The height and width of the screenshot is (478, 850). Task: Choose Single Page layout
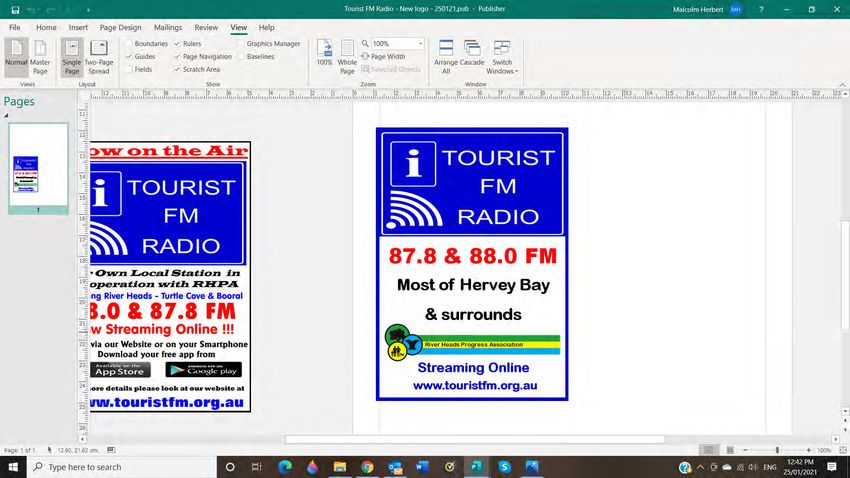click(72, 56)
